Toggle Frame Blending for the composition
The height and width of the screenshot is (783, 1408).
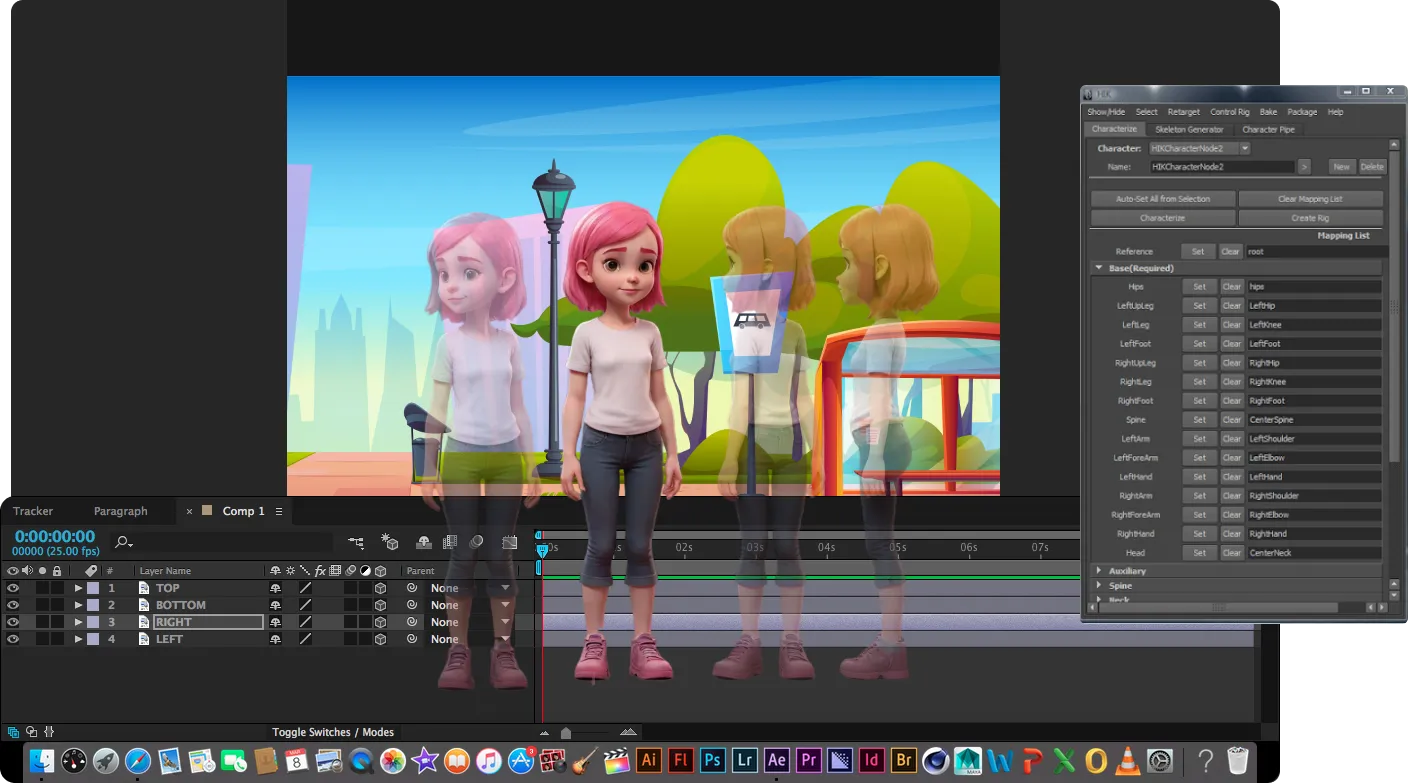click(x=450, y=542)
